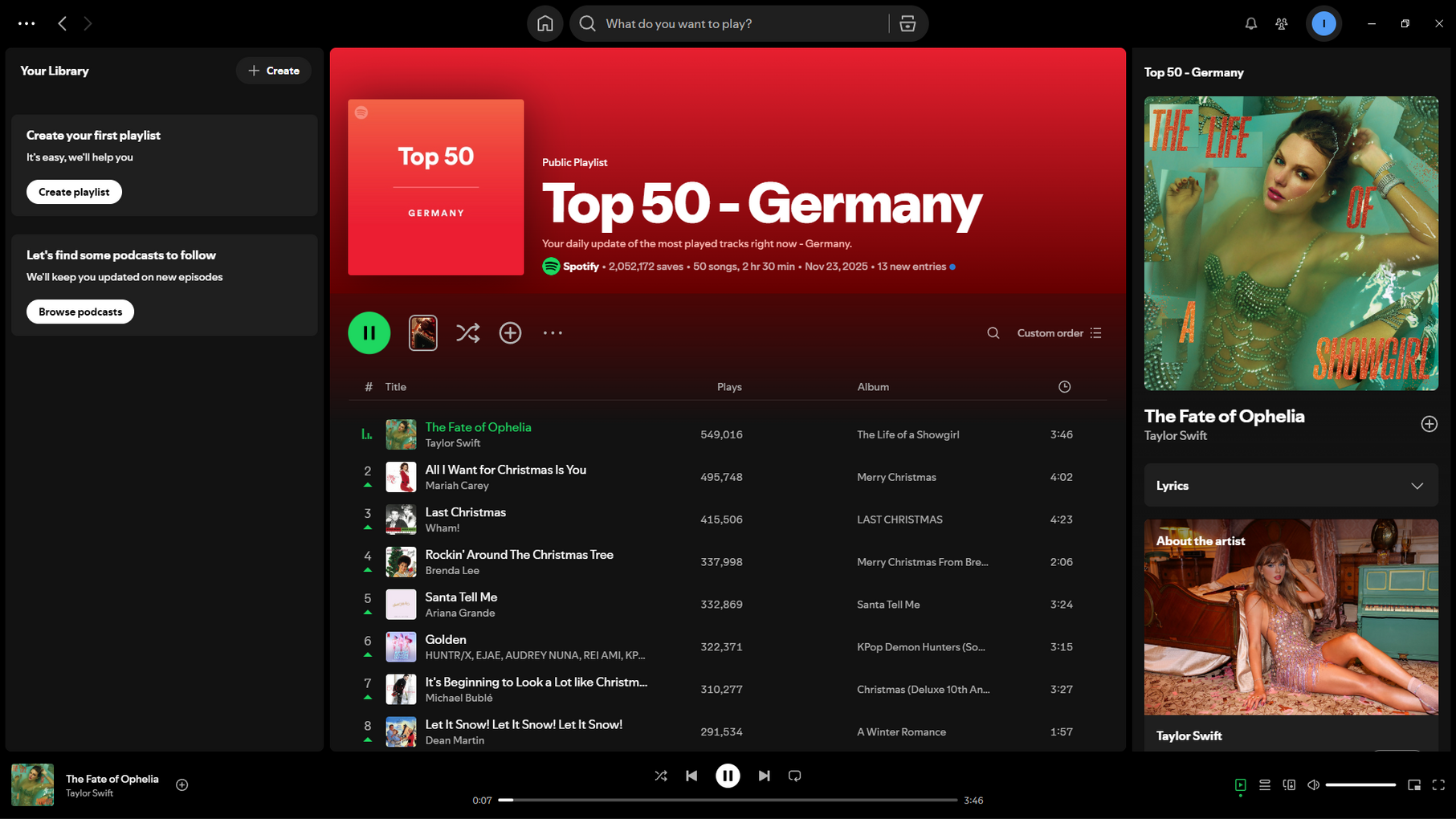Click the Browse icon in search bar
Image resolution: width=1456 pixels, height=819 pixels.
[907, 23]
